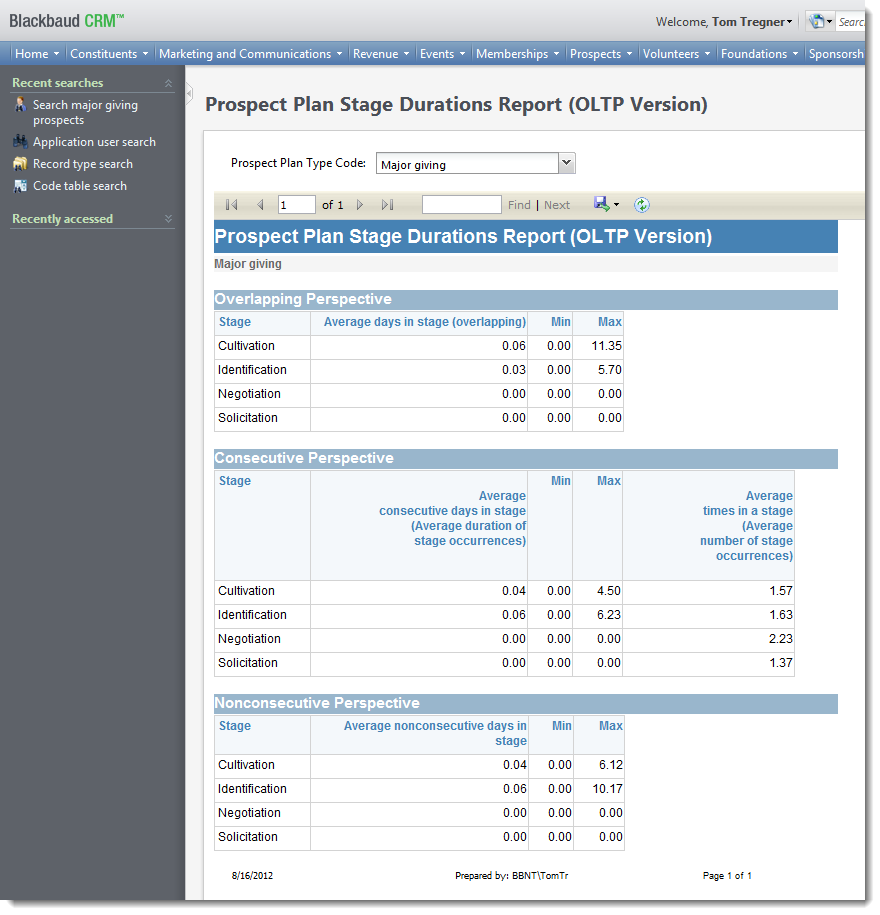This screenshot has height=915, width=880.
Task: Click 'Prepared by: BBNT\TomTr' footer text
Action: 512,876
